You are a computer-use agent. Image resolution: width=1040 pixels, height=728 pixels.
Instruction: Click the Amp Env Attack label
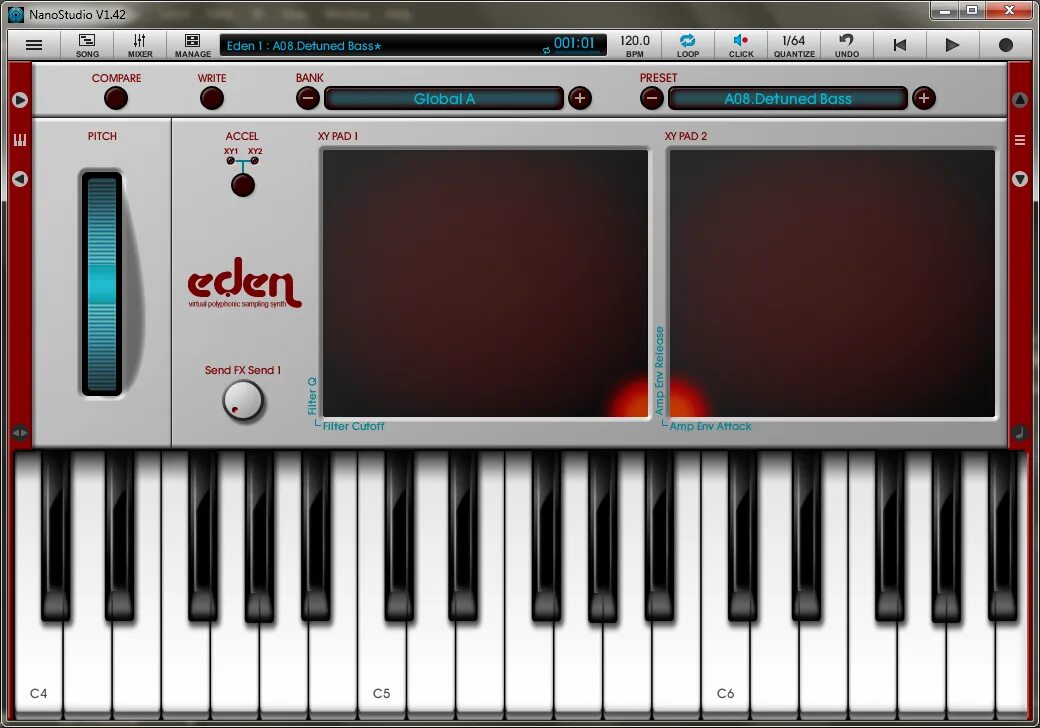point(710,426)
